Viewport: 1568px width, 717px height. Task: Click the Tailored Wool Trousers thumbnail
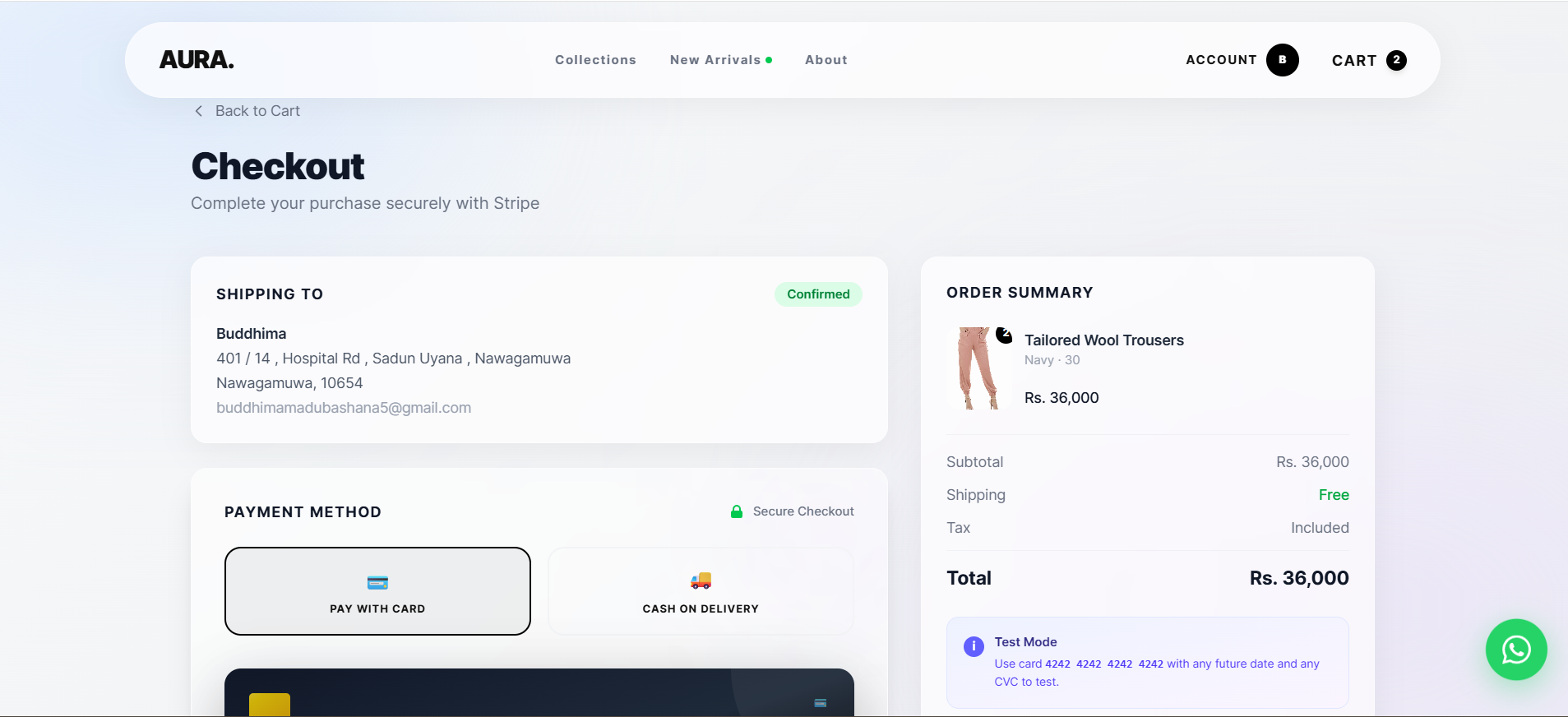tap(978, 368)
